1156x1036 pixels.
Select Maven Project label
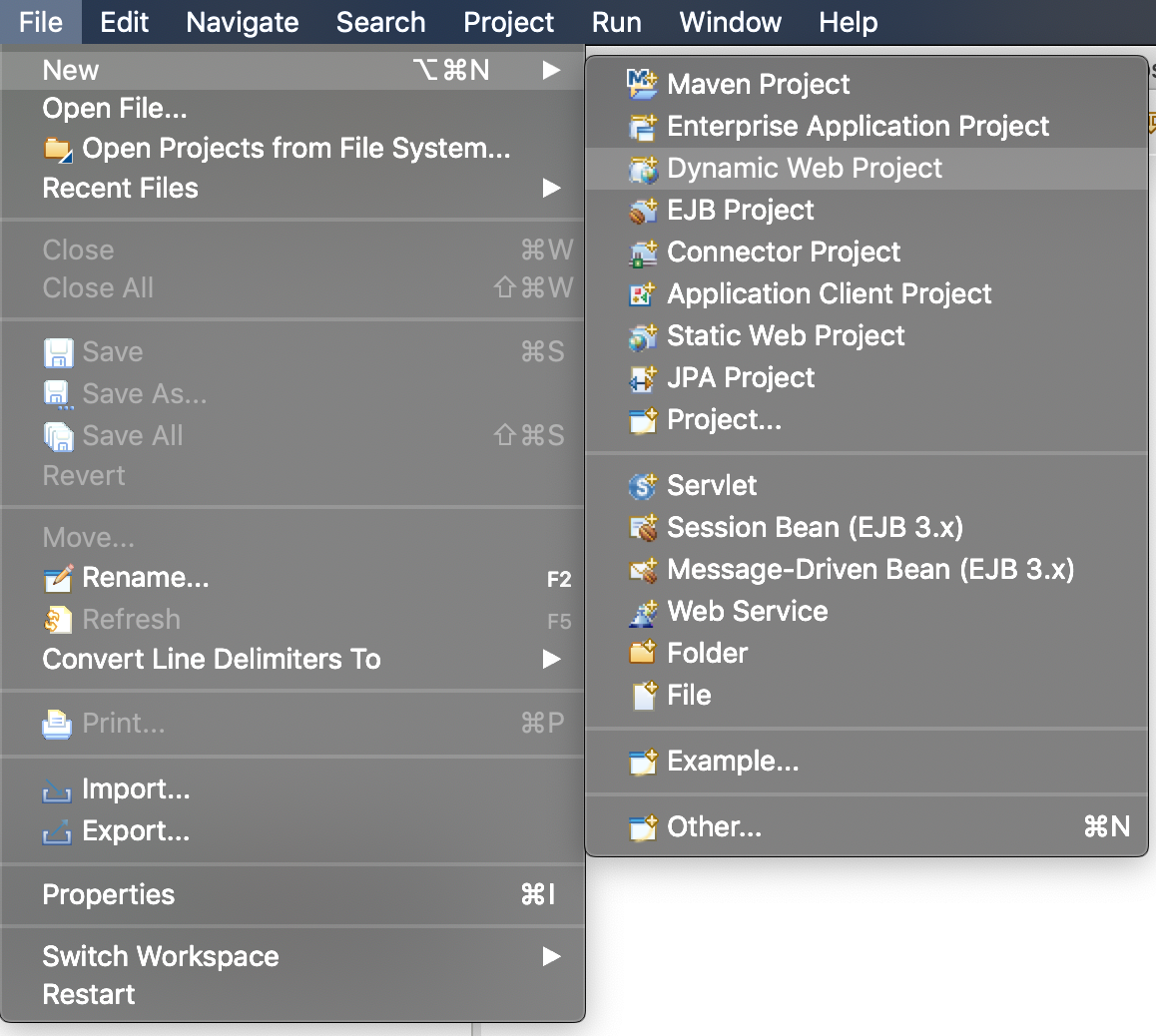click(758, 85)
